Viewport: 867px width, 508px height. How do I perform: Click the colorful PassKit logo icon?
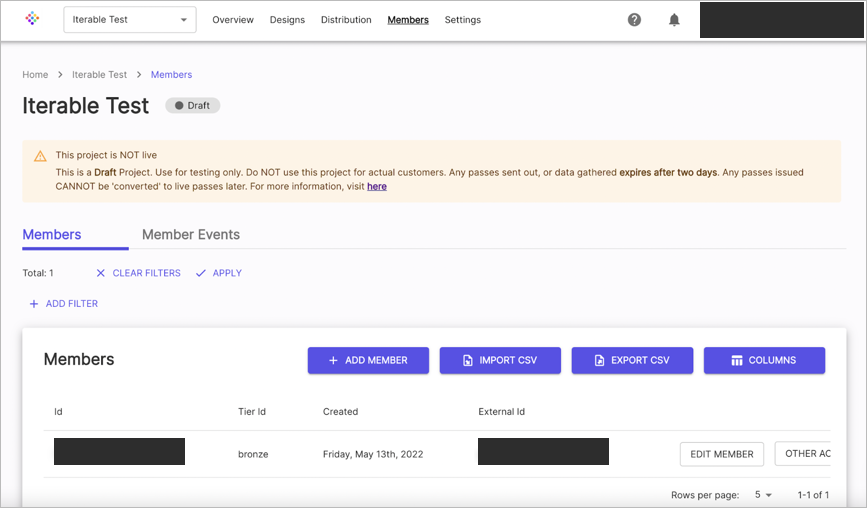pos(33,19)
